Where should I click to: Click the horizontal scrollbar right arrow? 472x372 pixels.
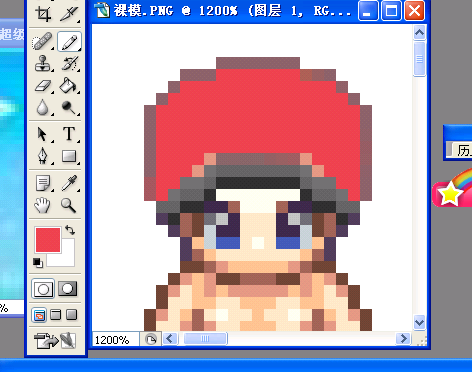(x=403, y=339)
